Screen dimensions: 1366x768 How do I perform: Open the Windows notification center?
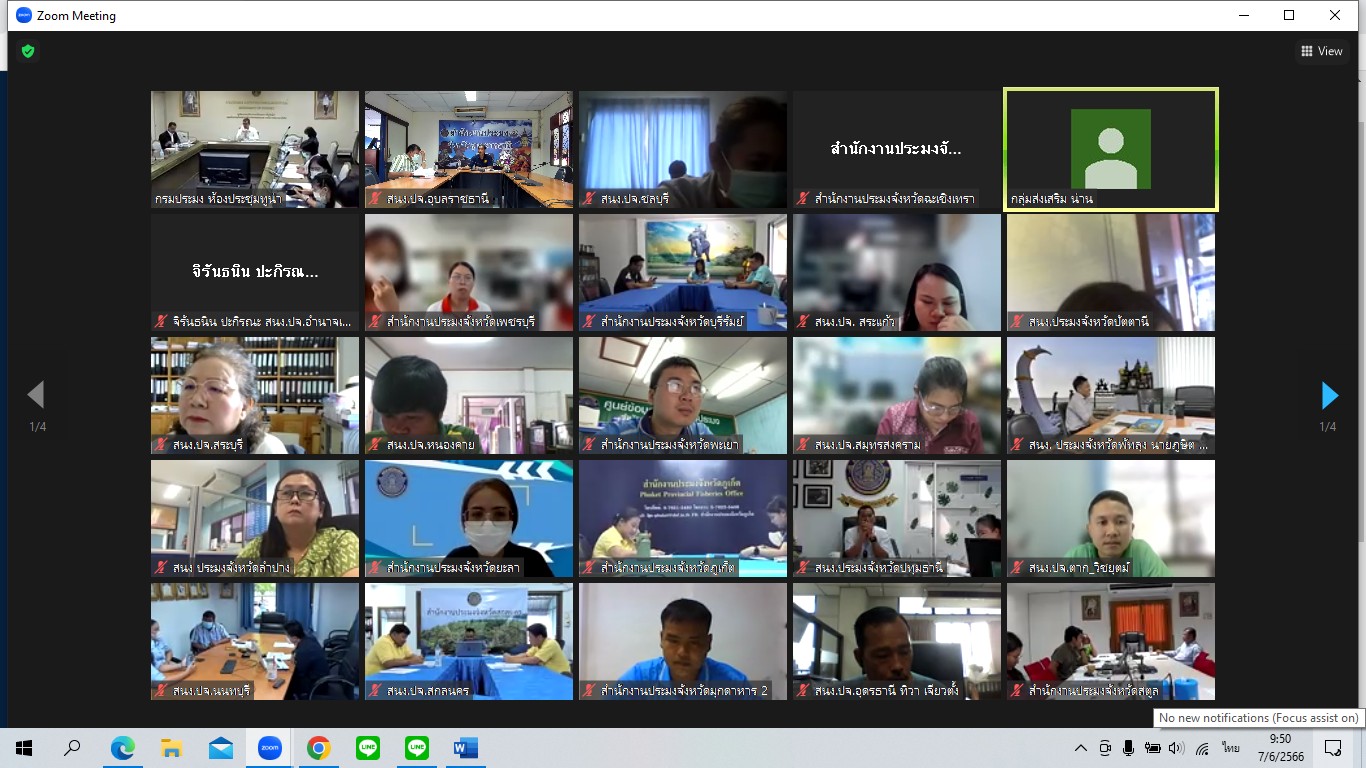click(1333, 748)
